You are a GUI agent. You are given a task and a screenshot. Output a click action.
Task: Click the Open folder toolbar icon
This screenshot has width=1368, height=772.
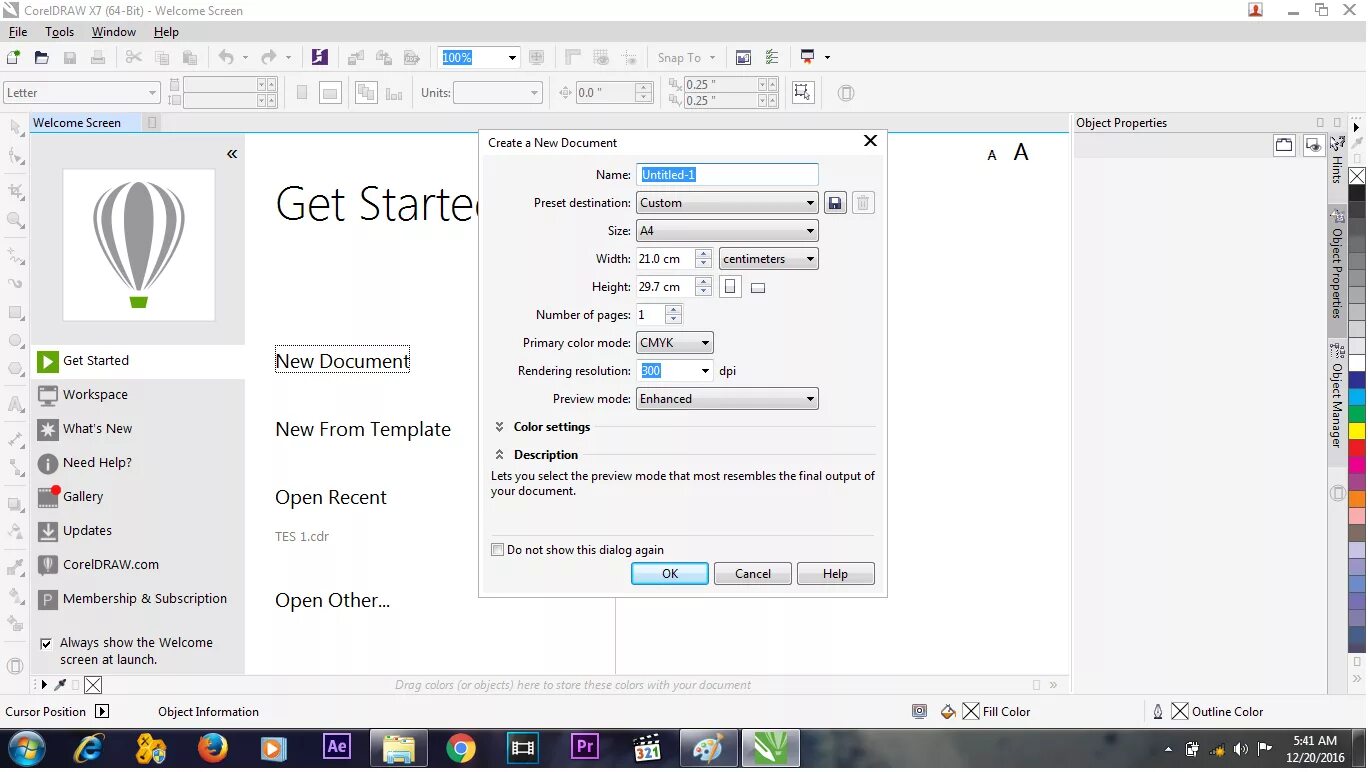(42, 58)
